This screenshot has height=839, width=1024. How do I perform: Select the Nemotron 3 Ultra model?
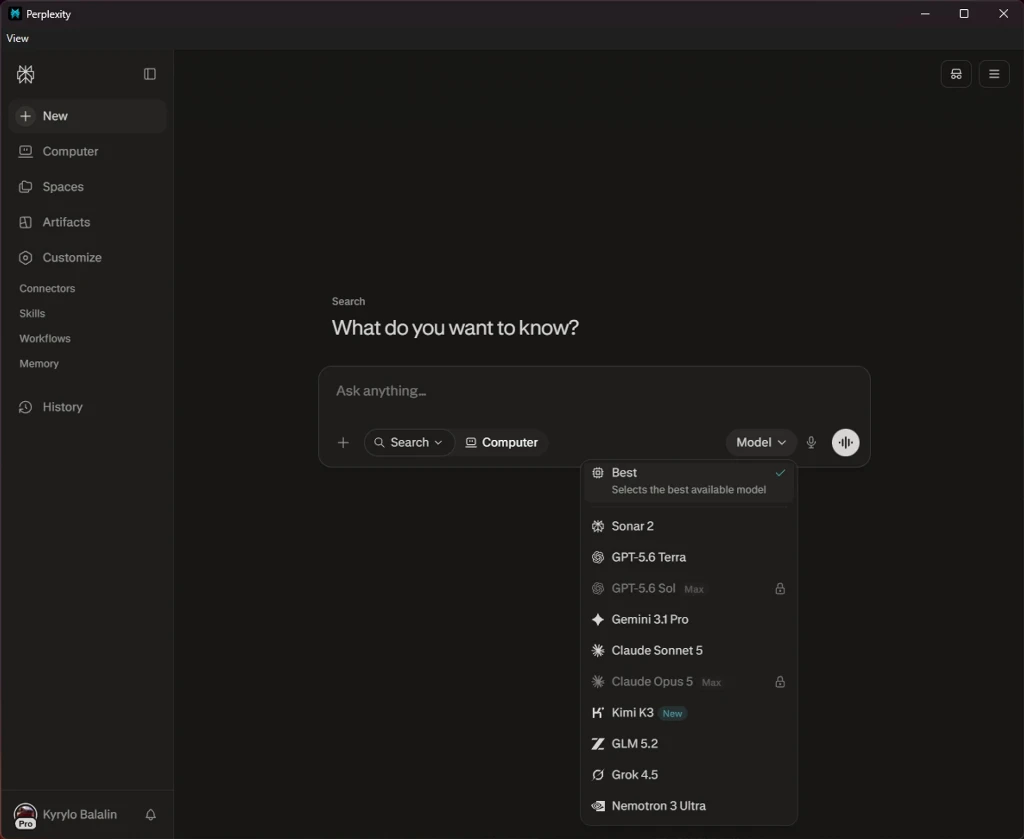click(x=689, y=806)
